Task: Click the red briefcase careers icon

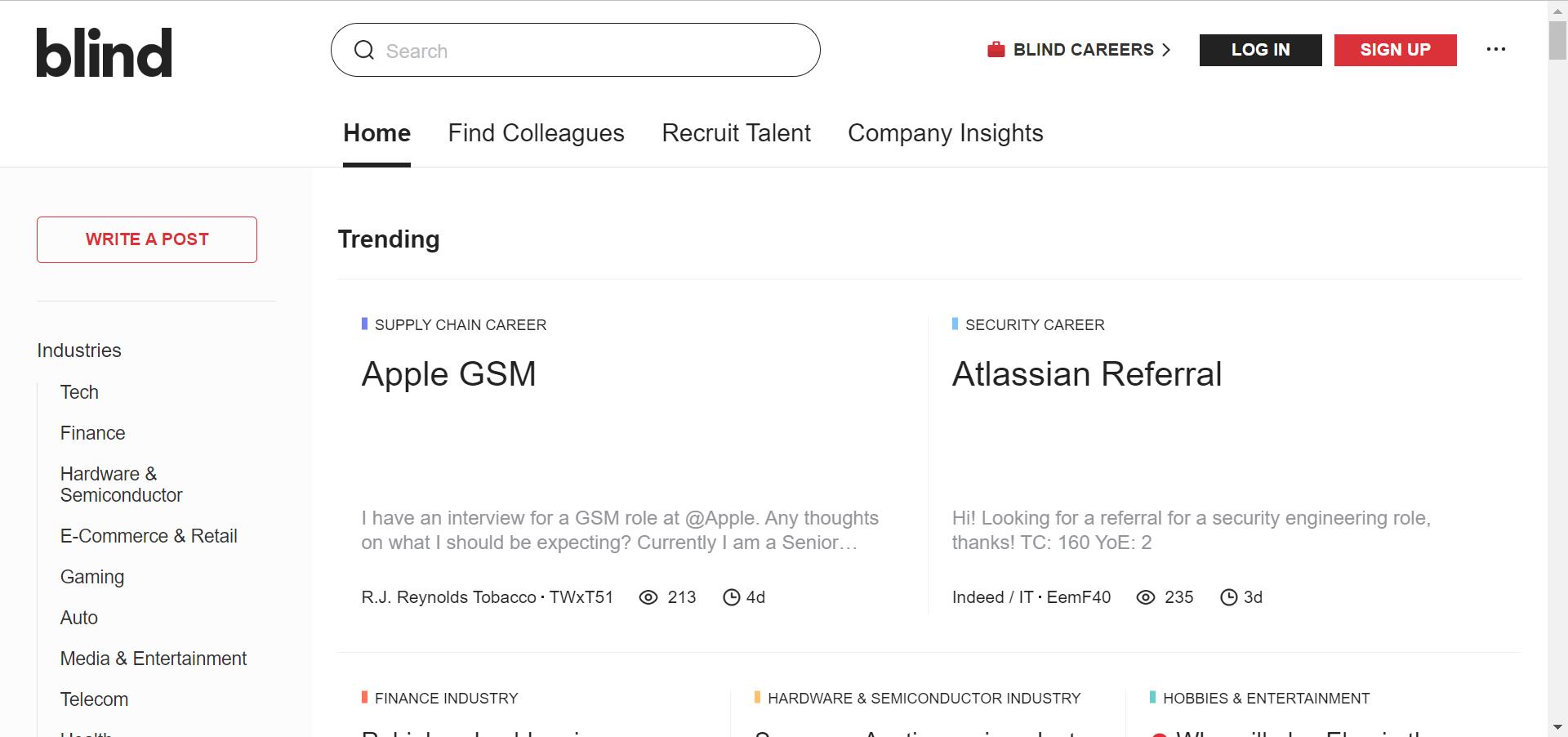Action: [x=996, y=50]
